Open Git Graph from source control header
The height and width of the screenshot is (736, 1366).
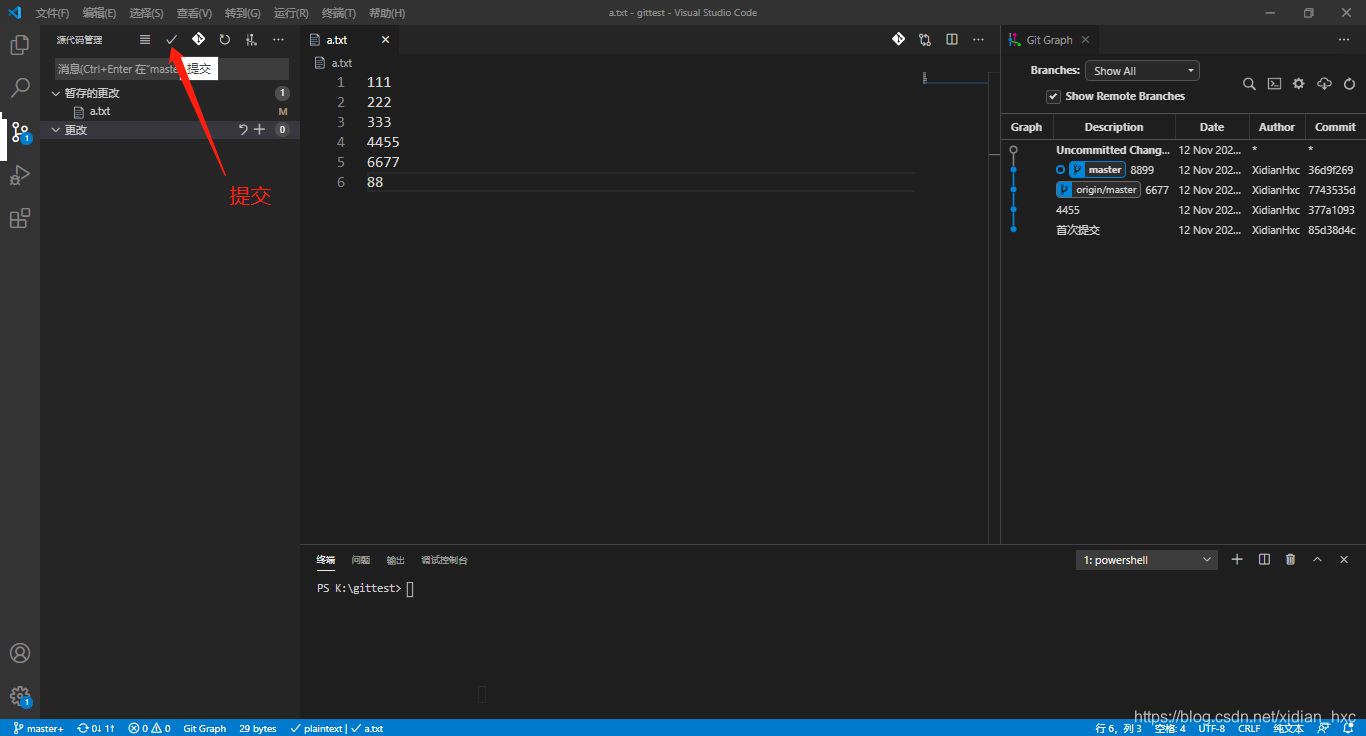click(198, 40)
